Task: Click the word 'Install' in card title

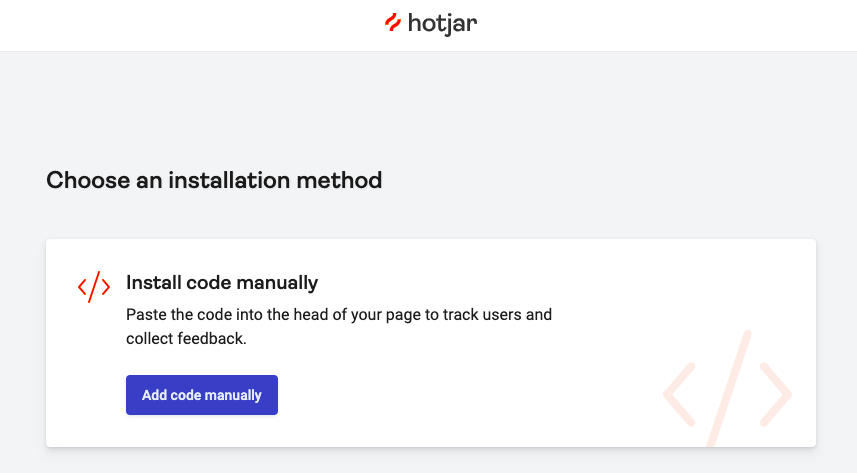Action: [154, 283]
